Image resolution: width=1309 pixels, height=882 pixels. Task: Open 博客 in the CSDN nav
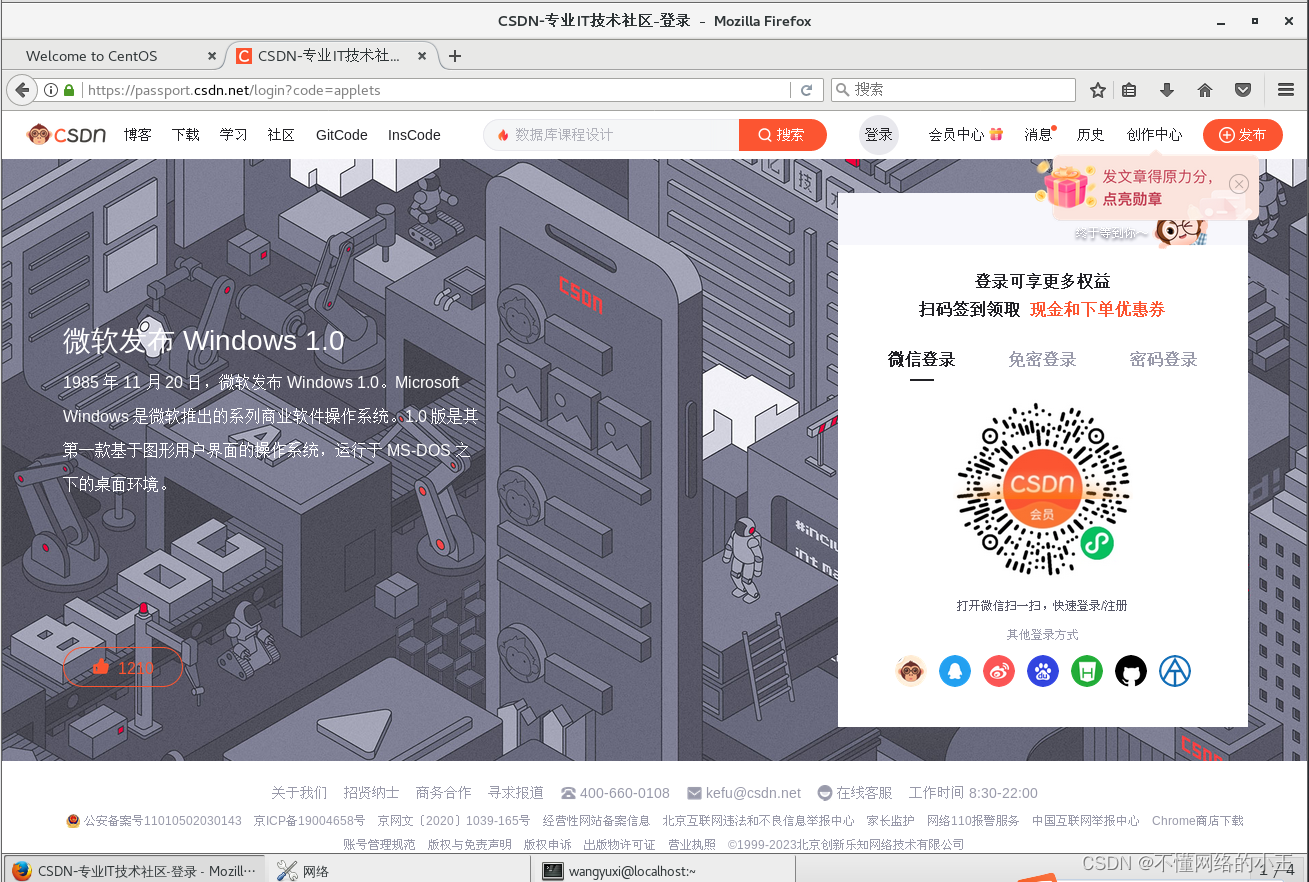tap(138, 135)
